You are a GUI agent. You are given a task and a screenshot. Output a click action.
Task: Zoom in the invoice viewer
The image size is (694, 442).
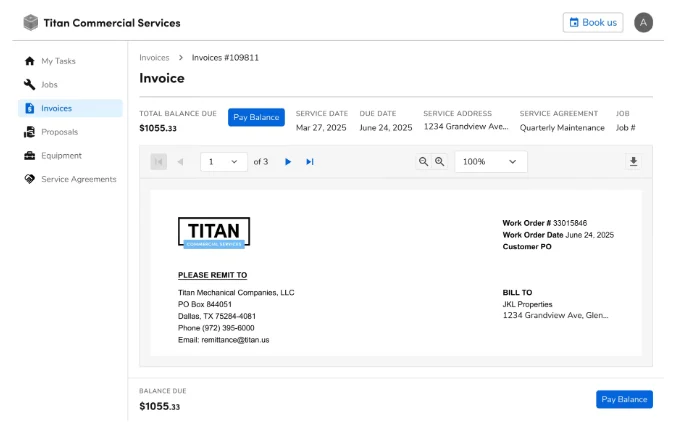pyautogui.click(x=440, y=162)
